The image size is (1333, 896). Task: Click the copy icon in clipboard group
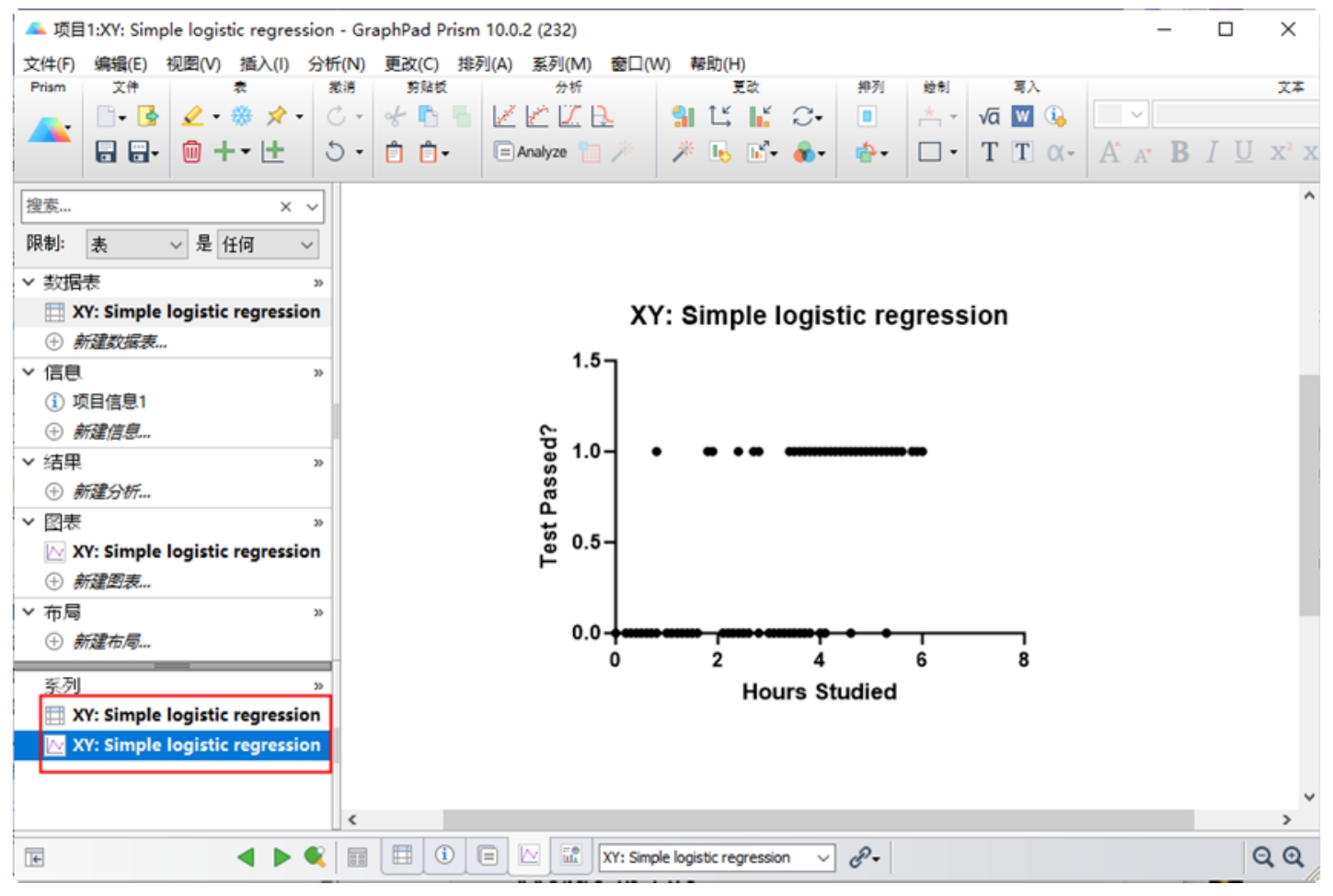[428, 116]
